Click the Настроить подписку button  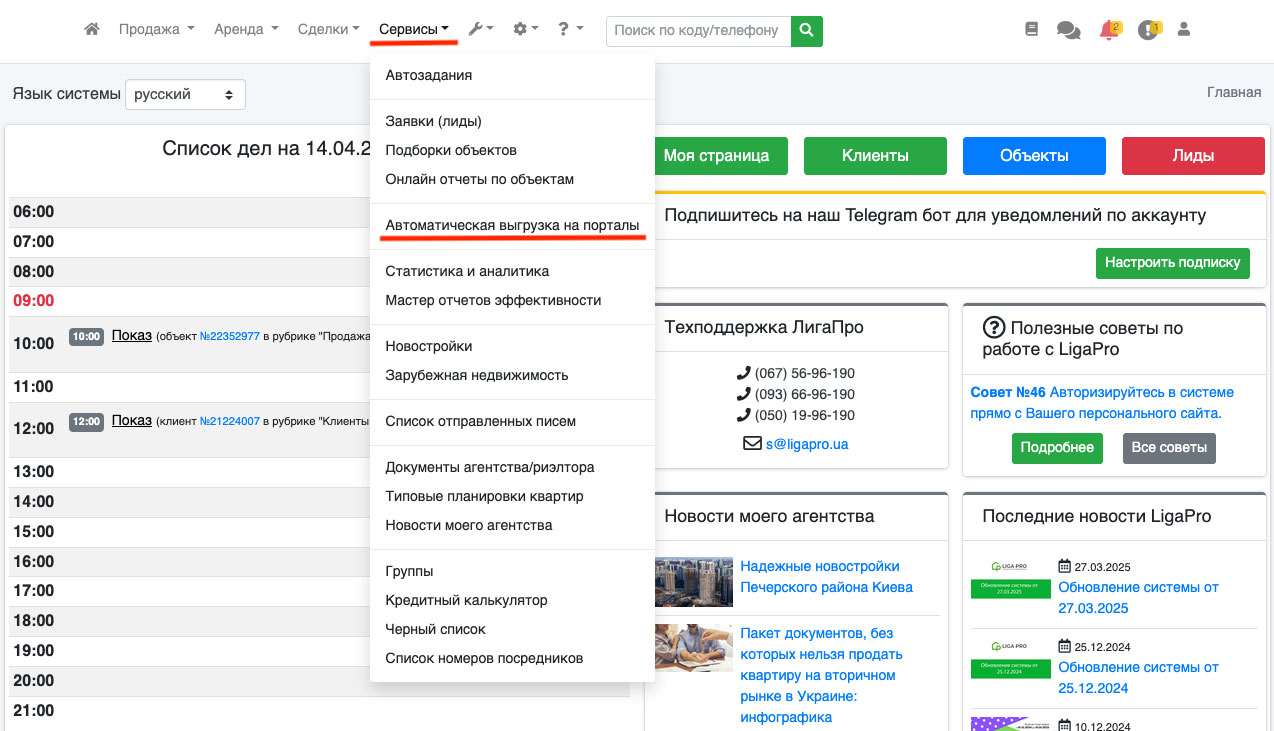coord(1173,263)
